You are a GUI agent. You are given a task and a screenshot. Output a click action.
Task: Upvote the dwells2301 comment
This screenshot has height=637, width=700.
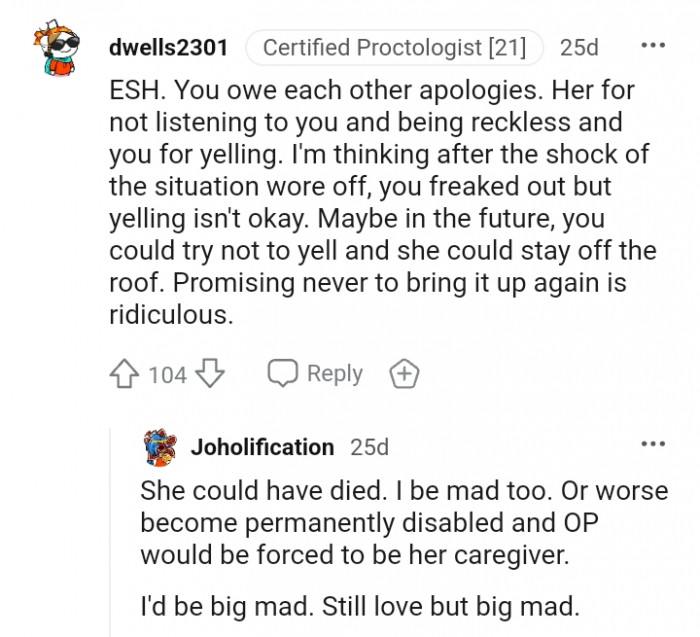click(x=124, y=374)
